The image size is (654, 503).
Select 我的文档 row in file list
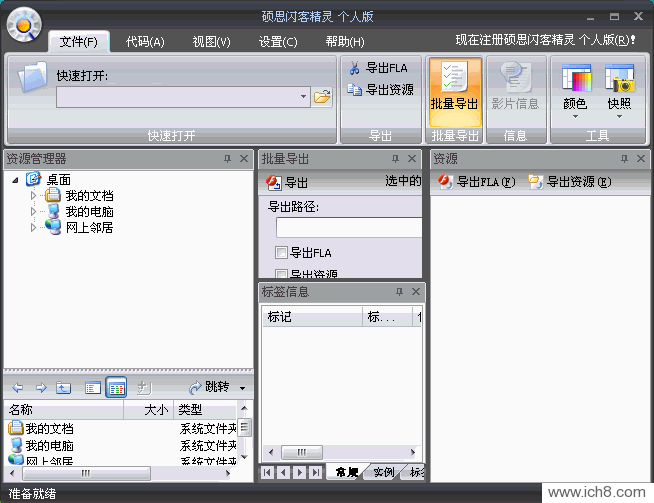[122, 428]
